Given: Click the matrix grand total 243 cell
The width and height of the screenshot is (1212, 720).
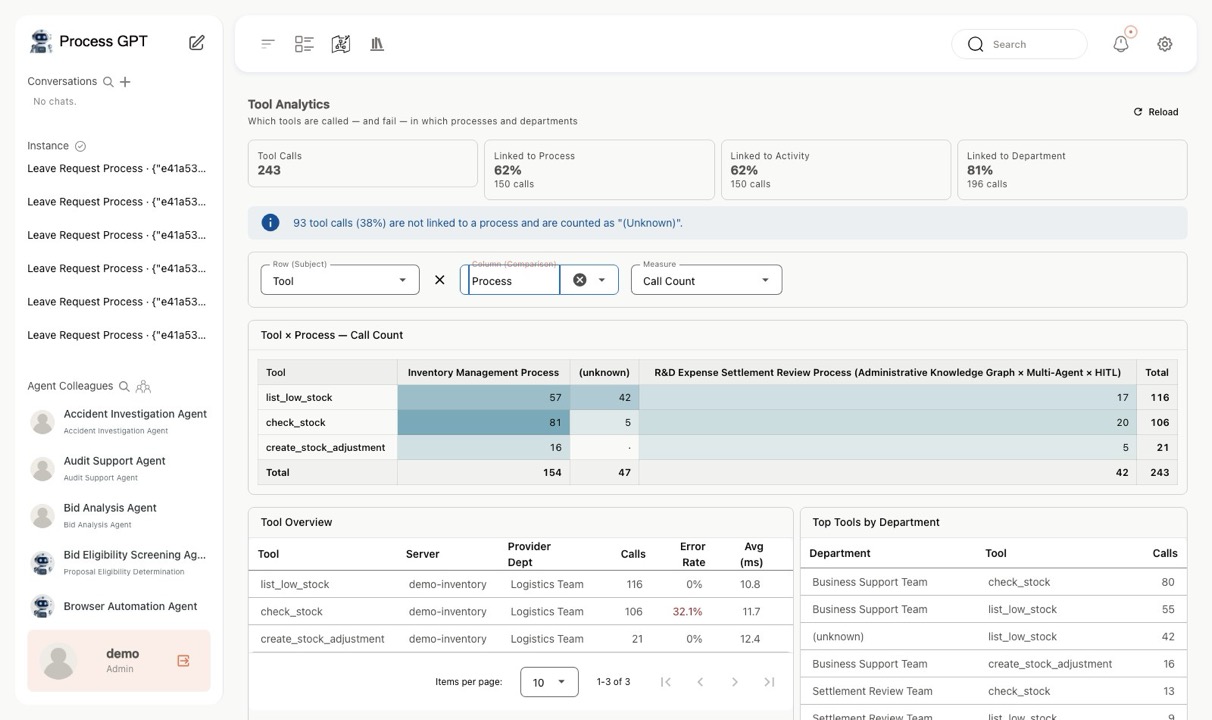Looking at the screenshot, I should (x=1157, y=472).
